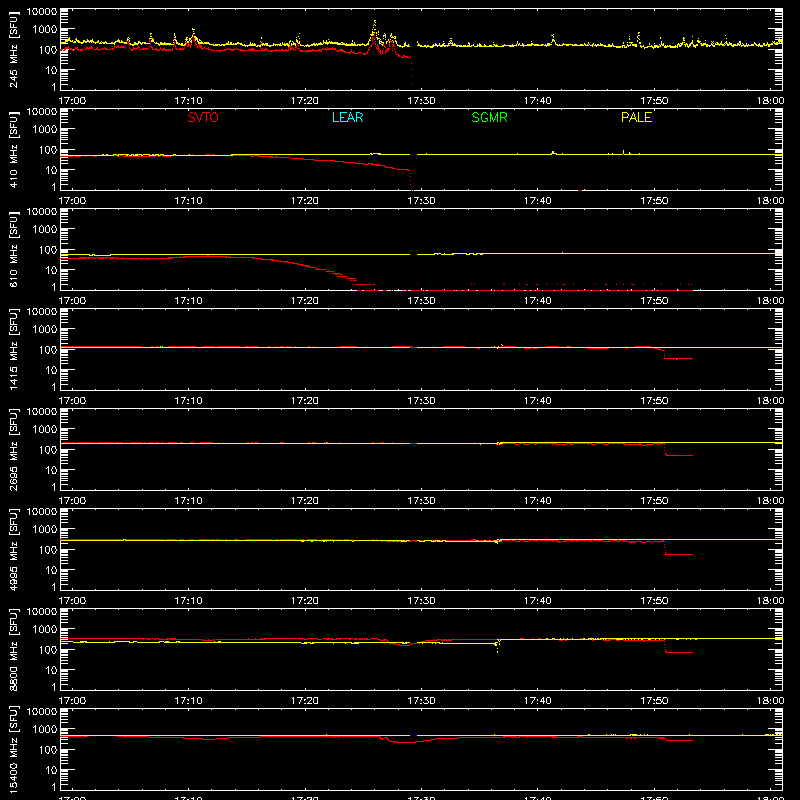This screenshot has width=800, height=800.
Task: Click the 17:50 time label under 245 MHz panel
Action: [x=654, y=101]
